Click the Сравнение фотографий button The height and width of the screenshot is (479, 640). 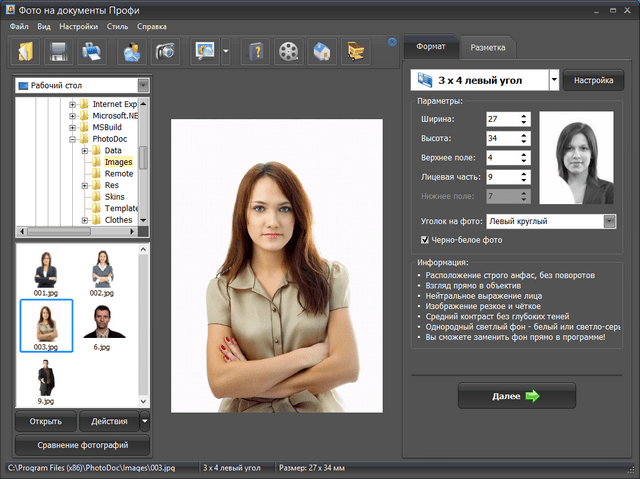[x=82, y=445]
